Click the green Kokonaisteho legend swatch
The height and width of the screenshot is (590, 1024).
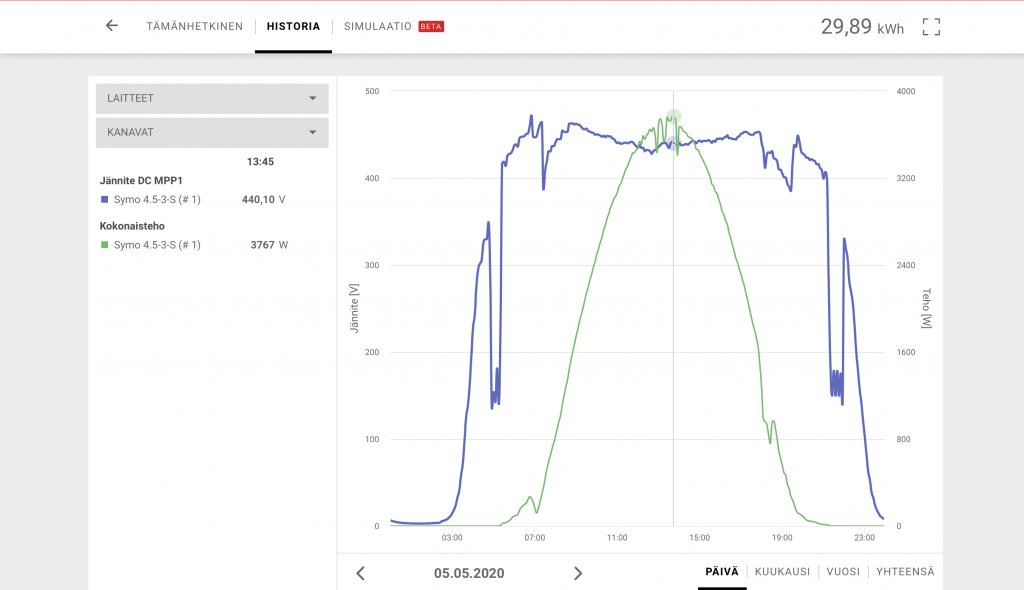pyautogui.click(x=104, y=245)
